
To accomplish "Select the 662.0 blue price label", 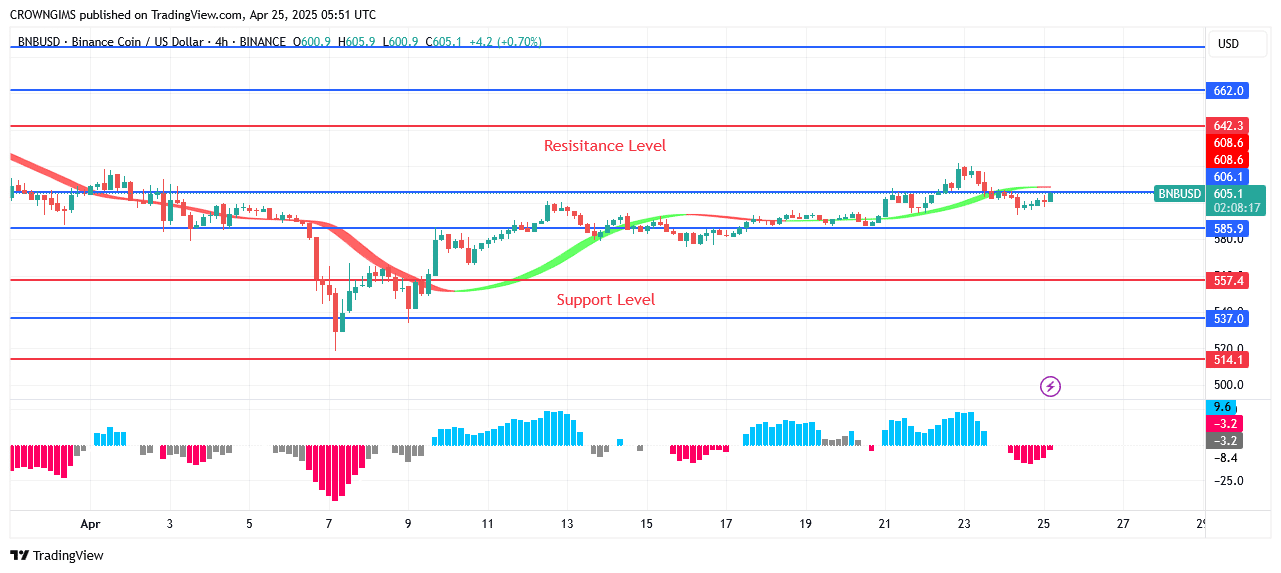I will click(x=1228, y=91).
